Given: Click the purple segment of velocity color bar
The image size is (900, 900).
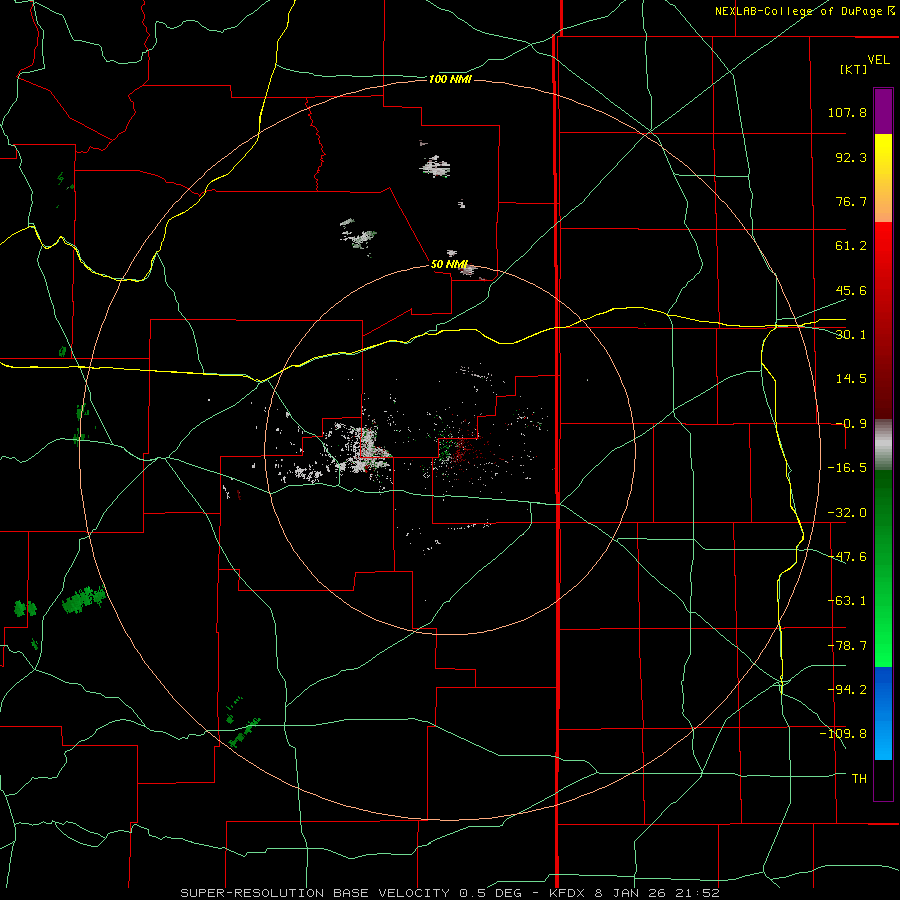Looking at the screenshot, I should [883, 112].
